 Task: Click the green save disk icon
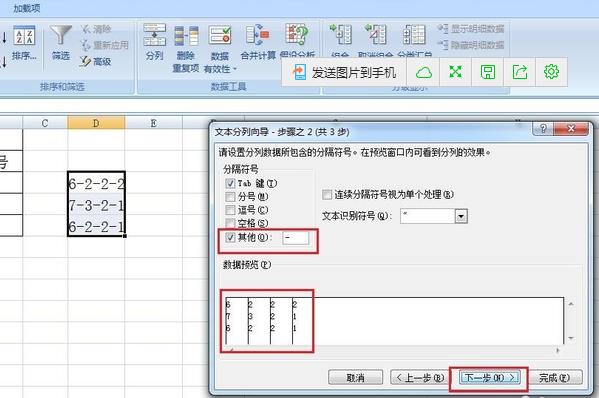(x=487, y=72)
